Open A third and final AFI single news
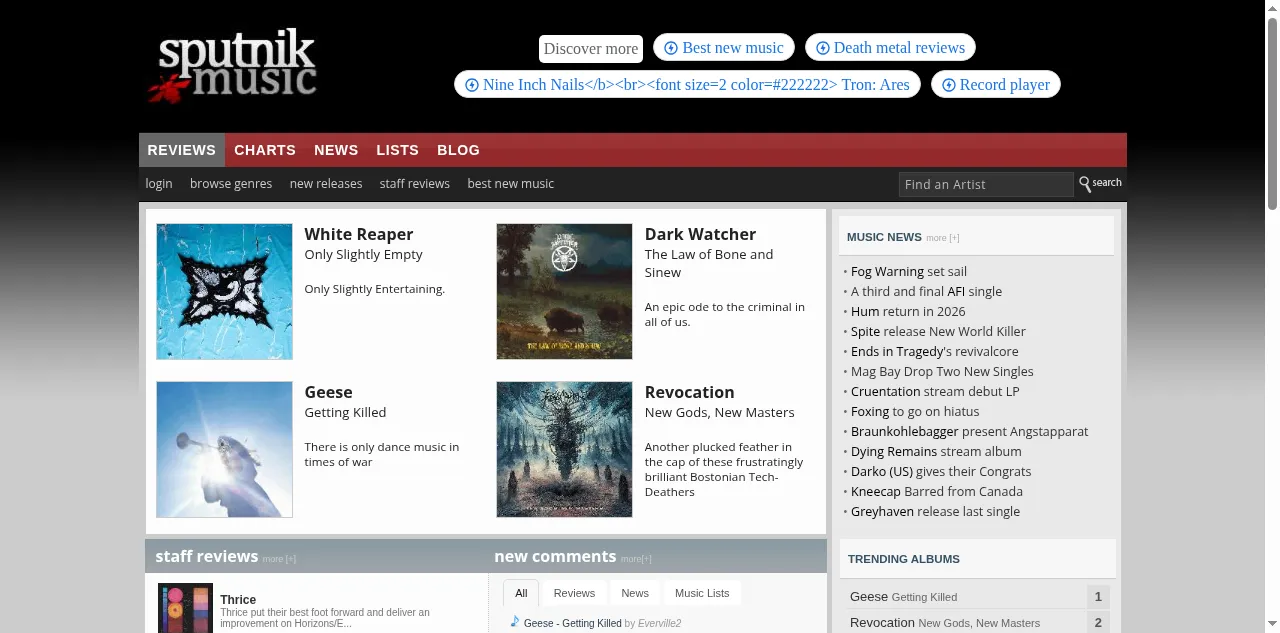1280x633 pixels. [x=926, y=291]
